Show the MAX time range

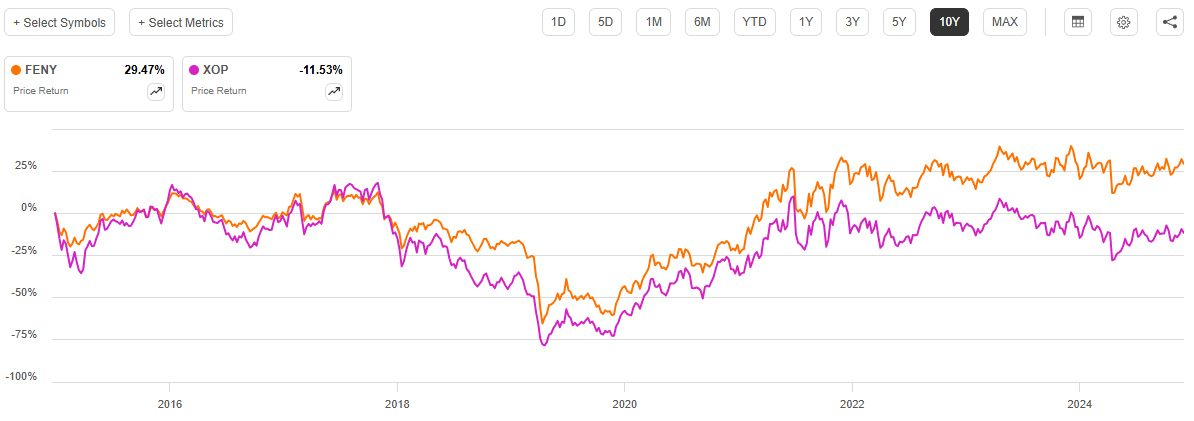[x=1004, y=22]
